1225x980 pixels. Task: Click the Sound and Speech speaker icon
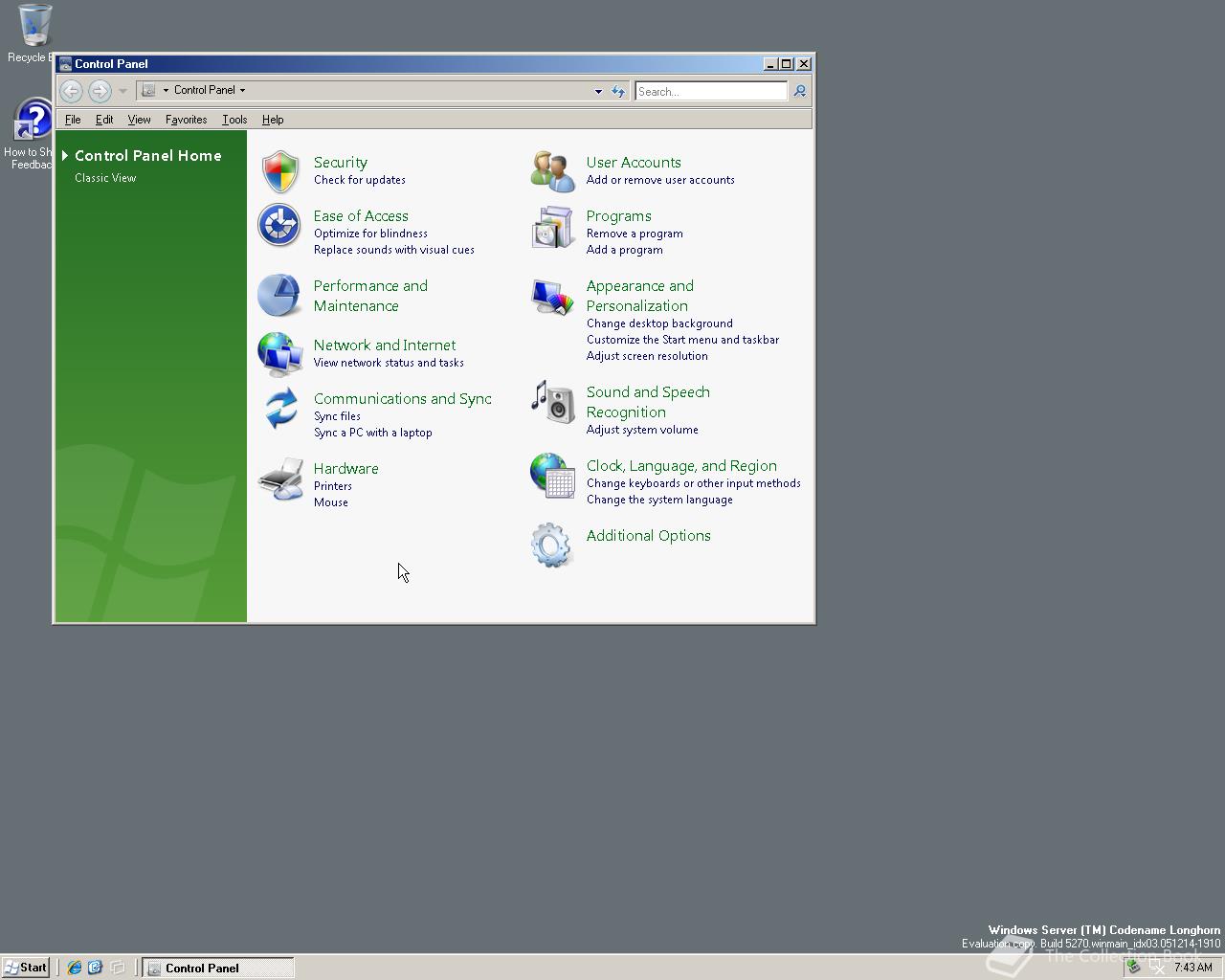tap(552, 401)
